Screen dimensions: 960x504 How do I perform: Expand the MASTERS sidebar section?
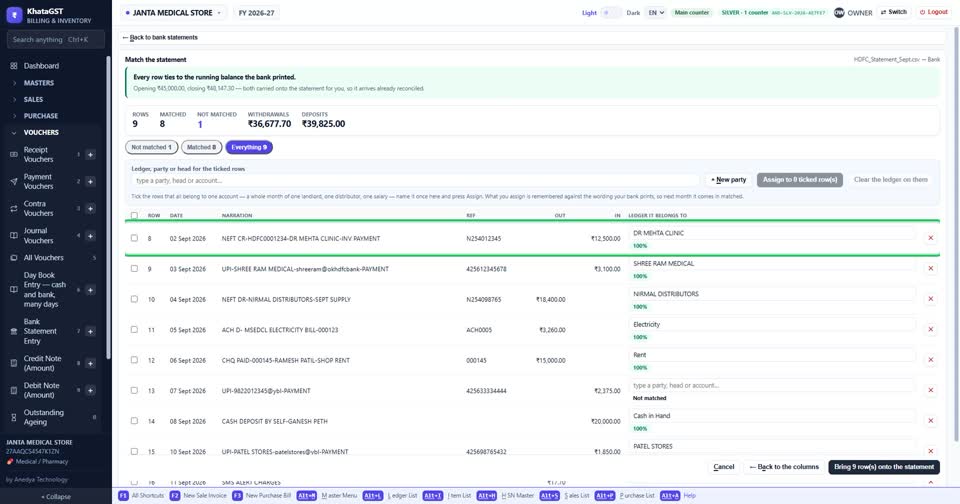pyautogui.click(x=39, y=83)
